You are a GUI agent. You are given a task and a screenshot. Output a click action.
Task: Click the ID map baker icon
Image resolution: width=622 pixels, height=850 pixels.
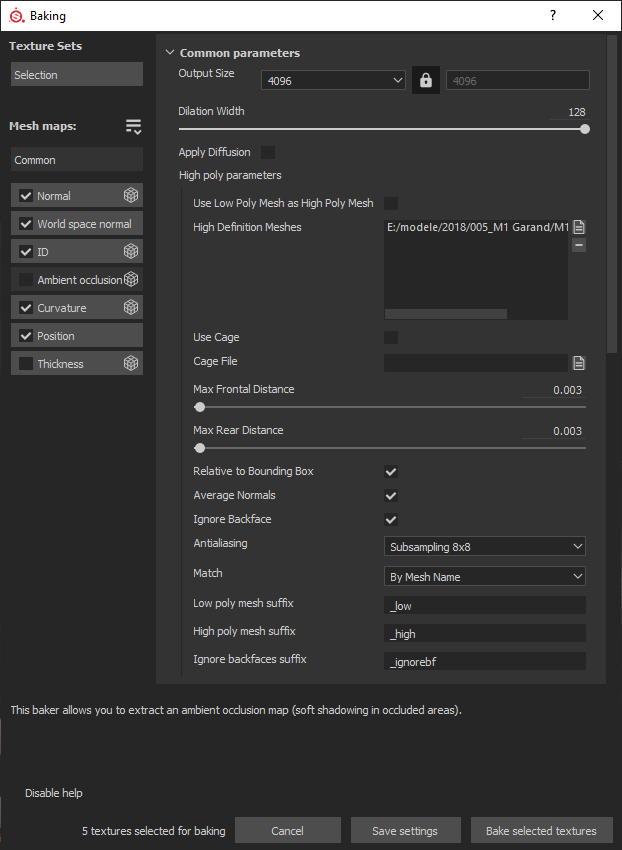[x=131, y=252]
